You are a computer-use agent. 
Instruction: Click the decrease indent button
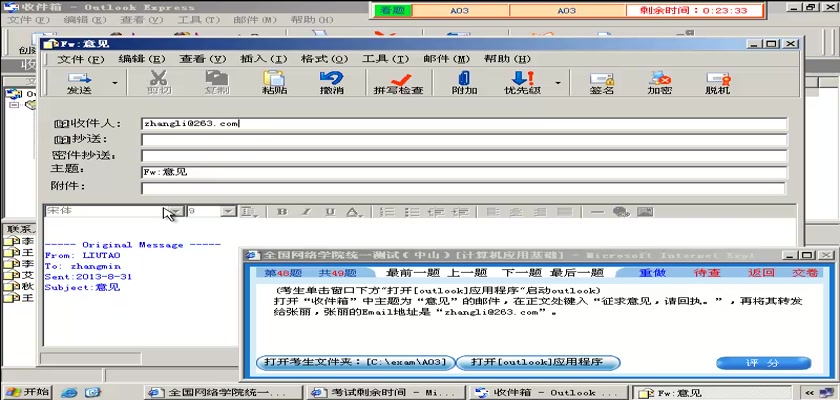coord(436,212)
